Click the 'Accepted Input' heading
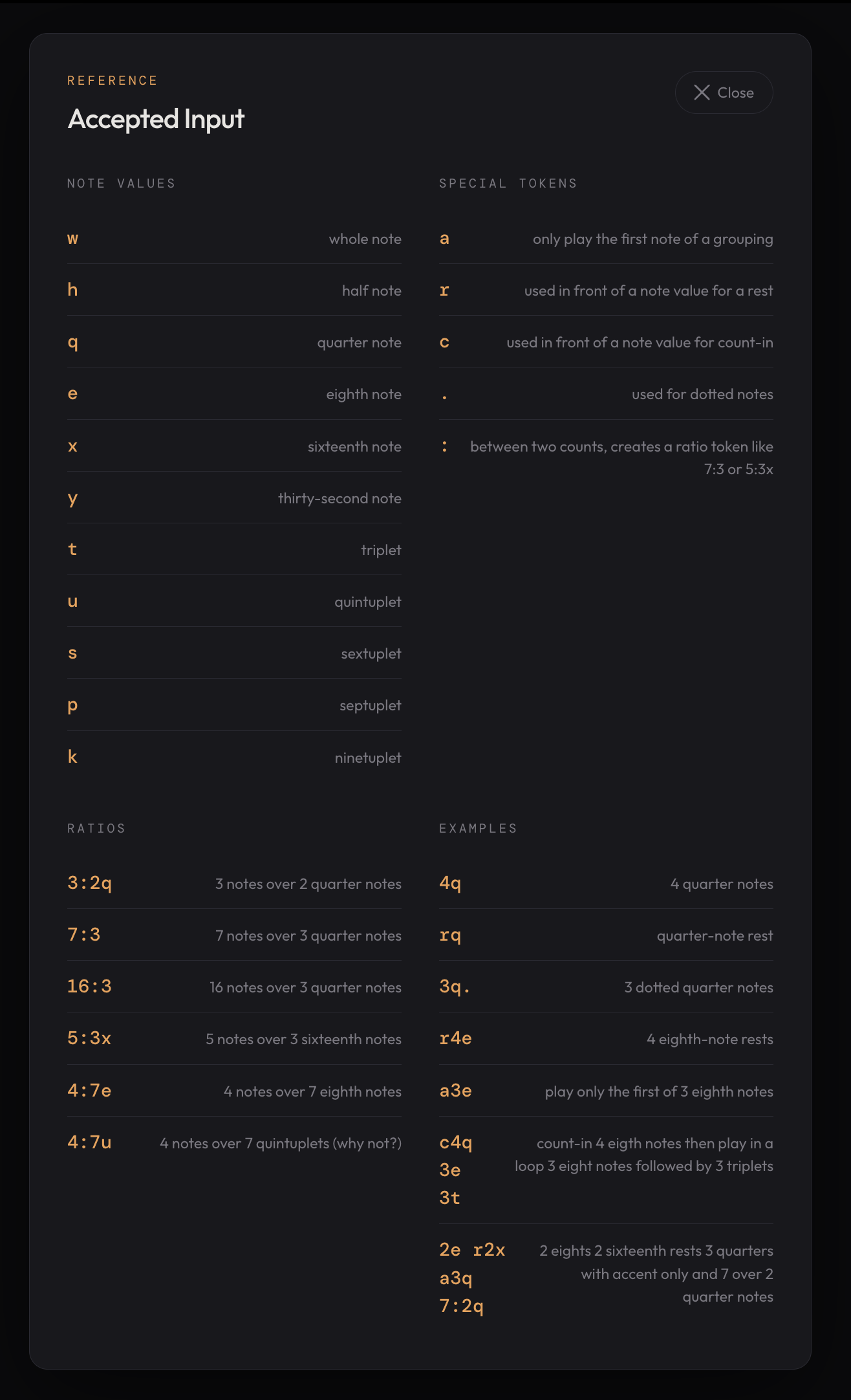Screen dimensions: 851x1400 coord(156,119)
